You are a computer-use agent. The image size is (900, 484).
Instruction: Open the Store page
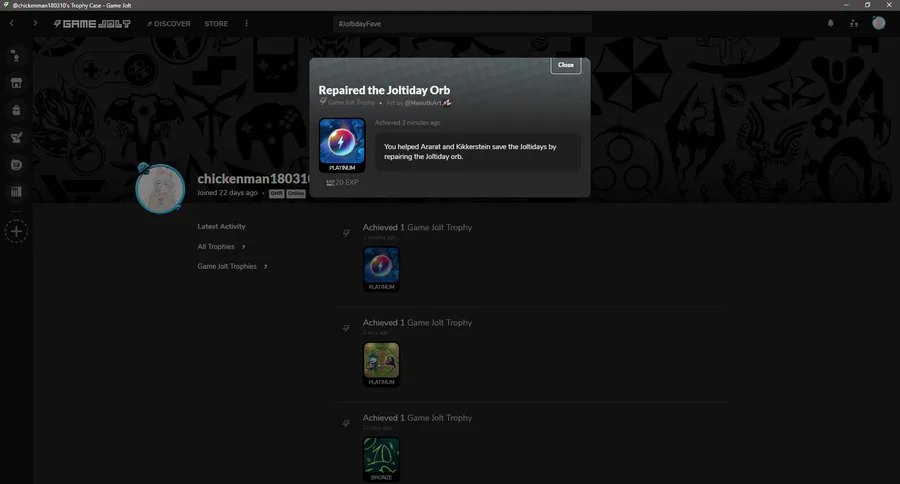pyautogui.click(x=216, y=24)
